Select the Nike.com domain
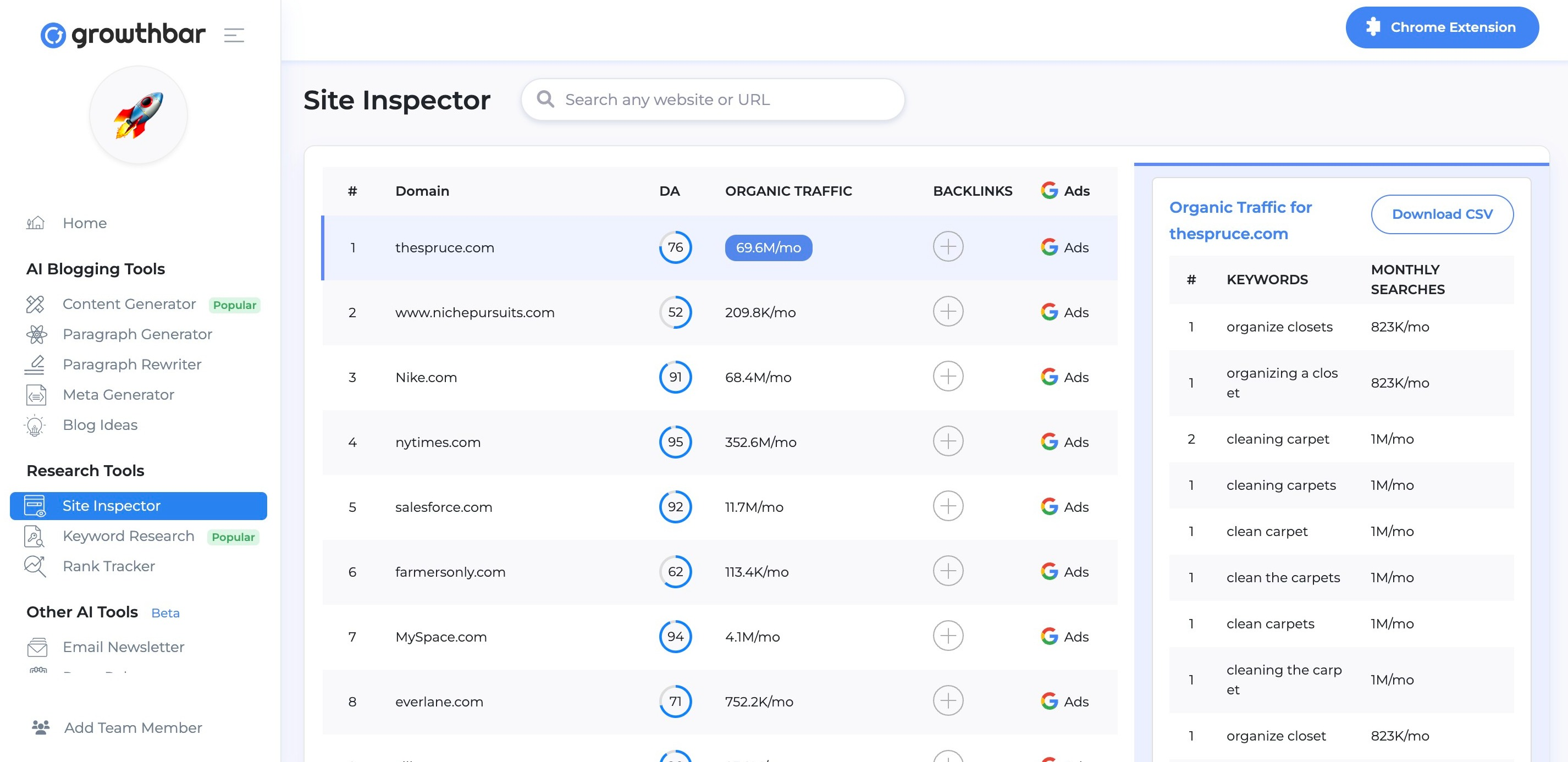The image size is (1568, 762). [426, 377]
